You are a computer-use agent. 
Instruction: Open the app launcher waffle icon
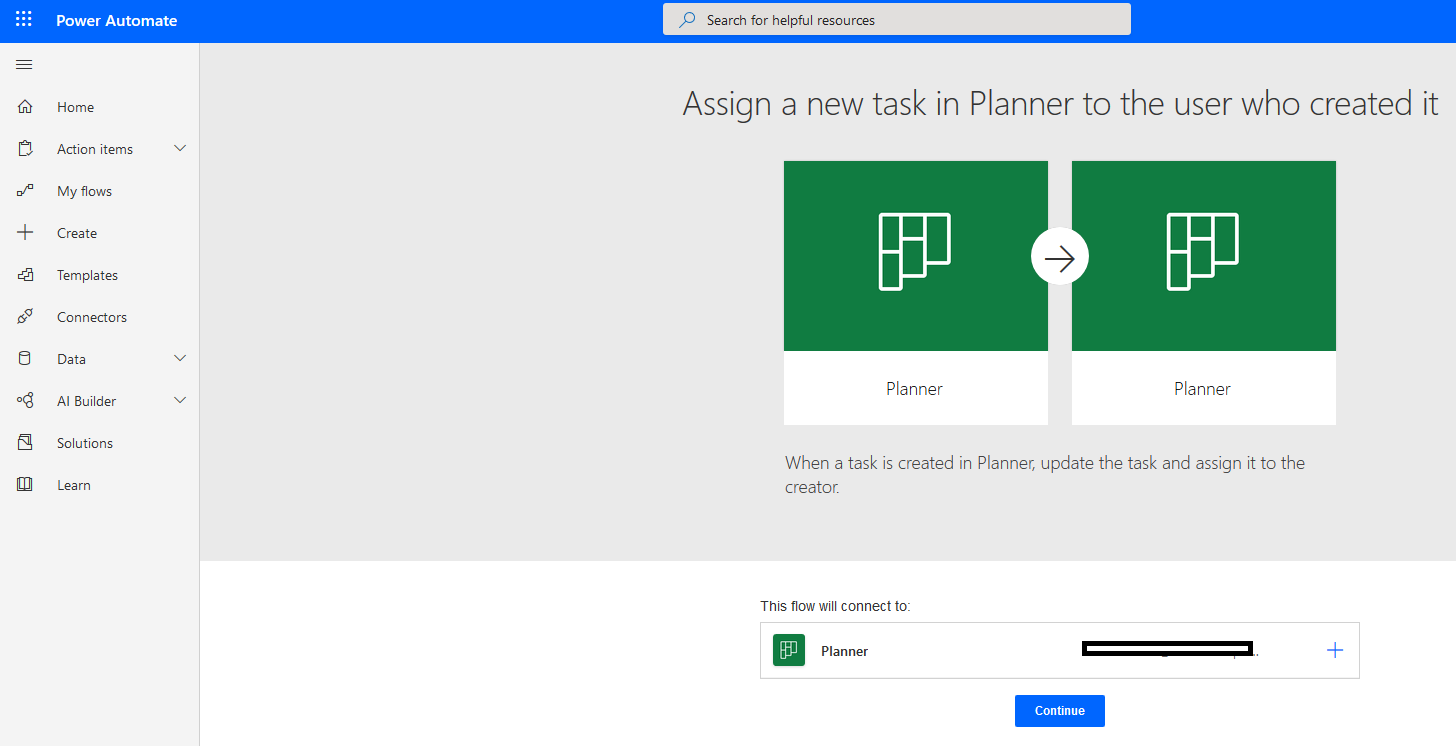[24, 19]
